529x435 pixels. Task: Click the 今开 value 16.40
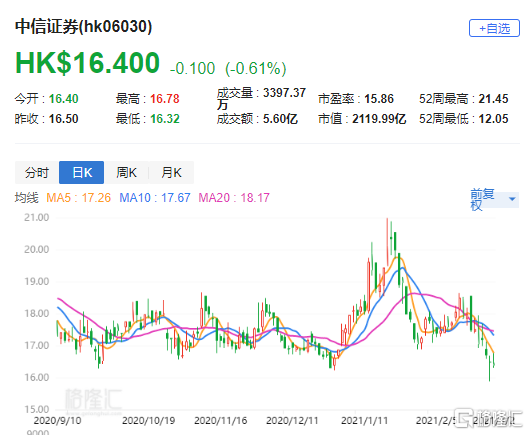[x=63, y=99]
